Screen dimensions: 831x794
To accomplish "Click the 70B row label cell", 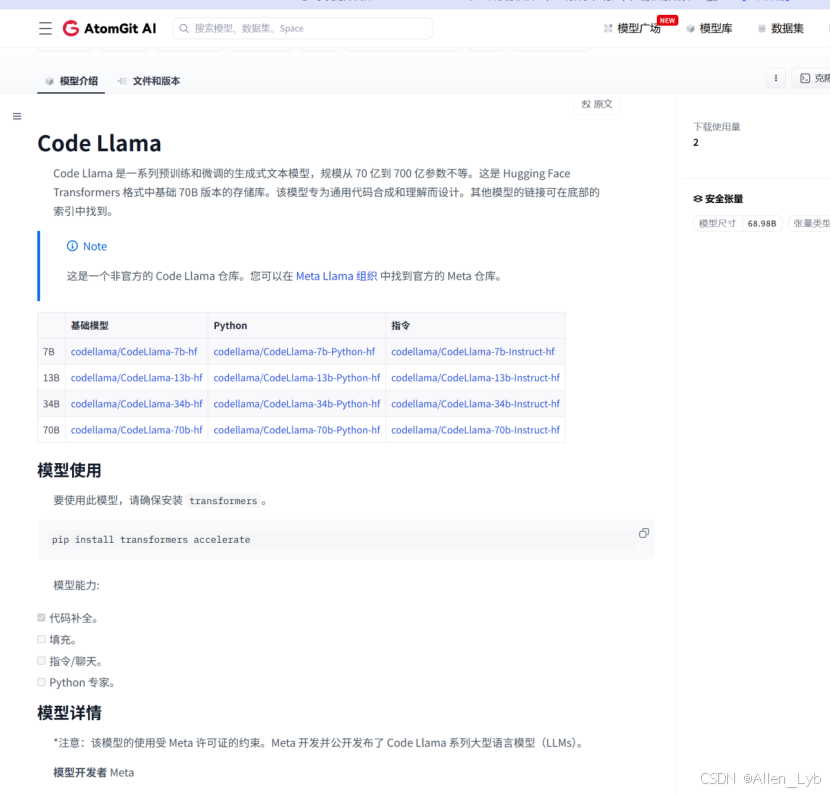I will pos(51,430).
